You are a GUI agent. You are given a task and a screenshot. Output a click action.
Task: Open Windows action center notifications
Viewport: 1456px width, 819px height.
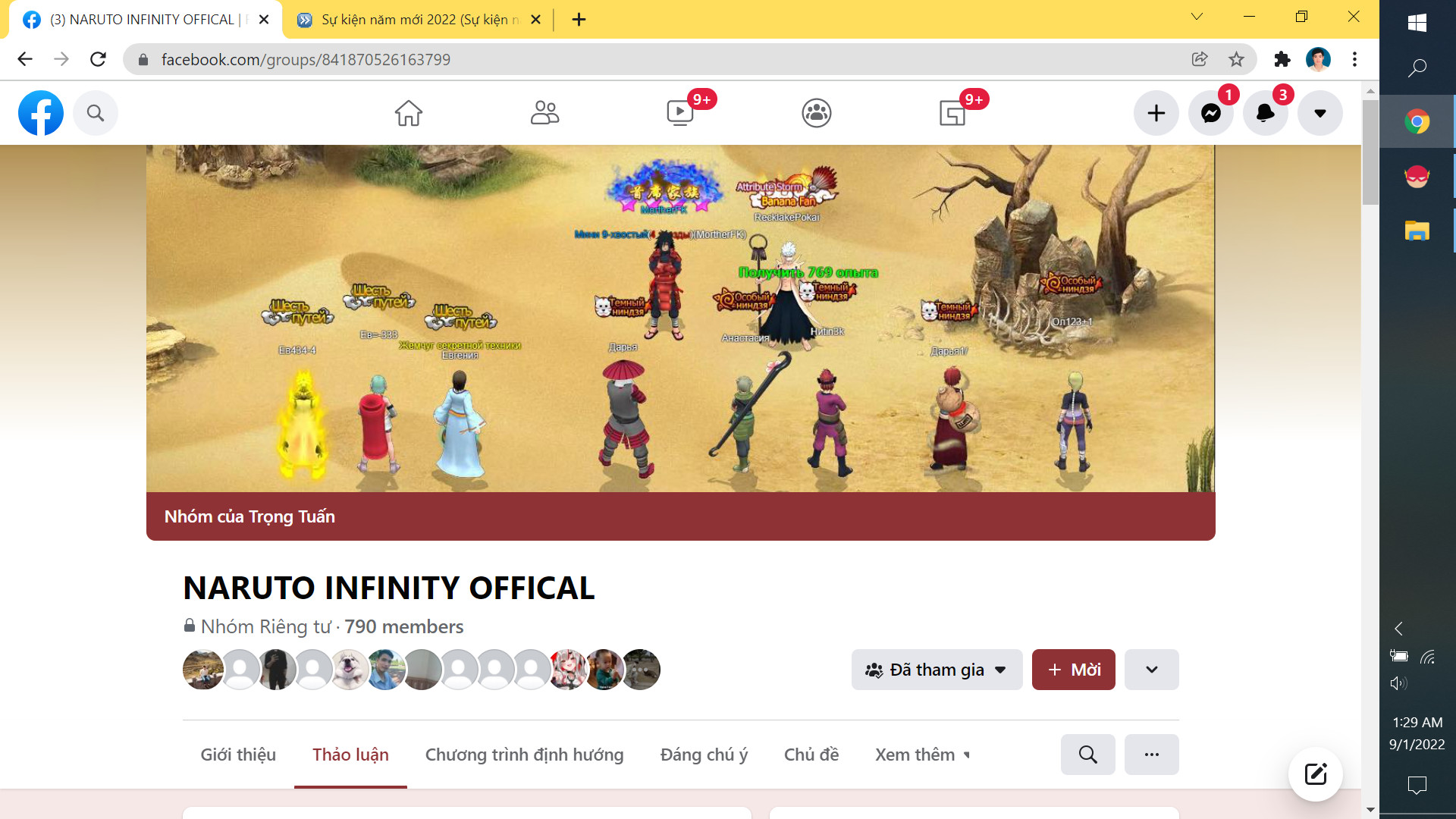pyautogui.click(x=1417, y=785)
